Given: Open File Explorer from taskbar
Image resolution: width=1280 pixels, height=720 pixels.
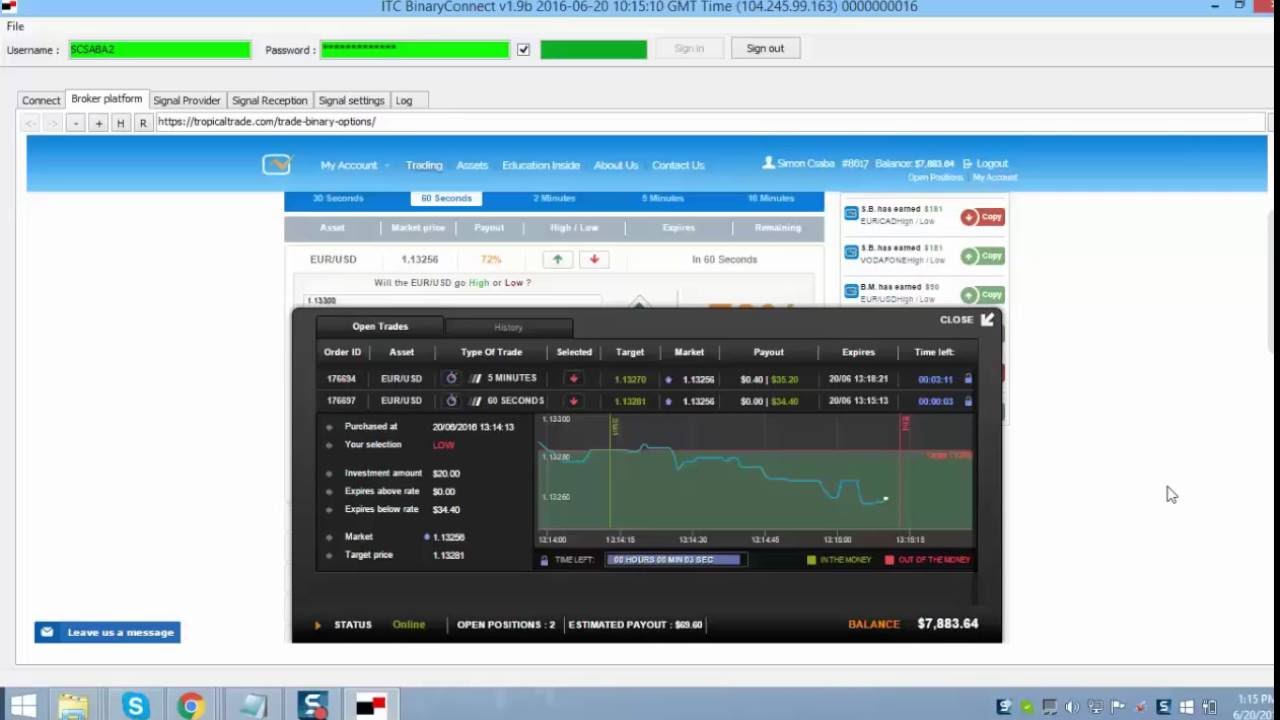Looking at the screenshot, I should tap(73, 706).
